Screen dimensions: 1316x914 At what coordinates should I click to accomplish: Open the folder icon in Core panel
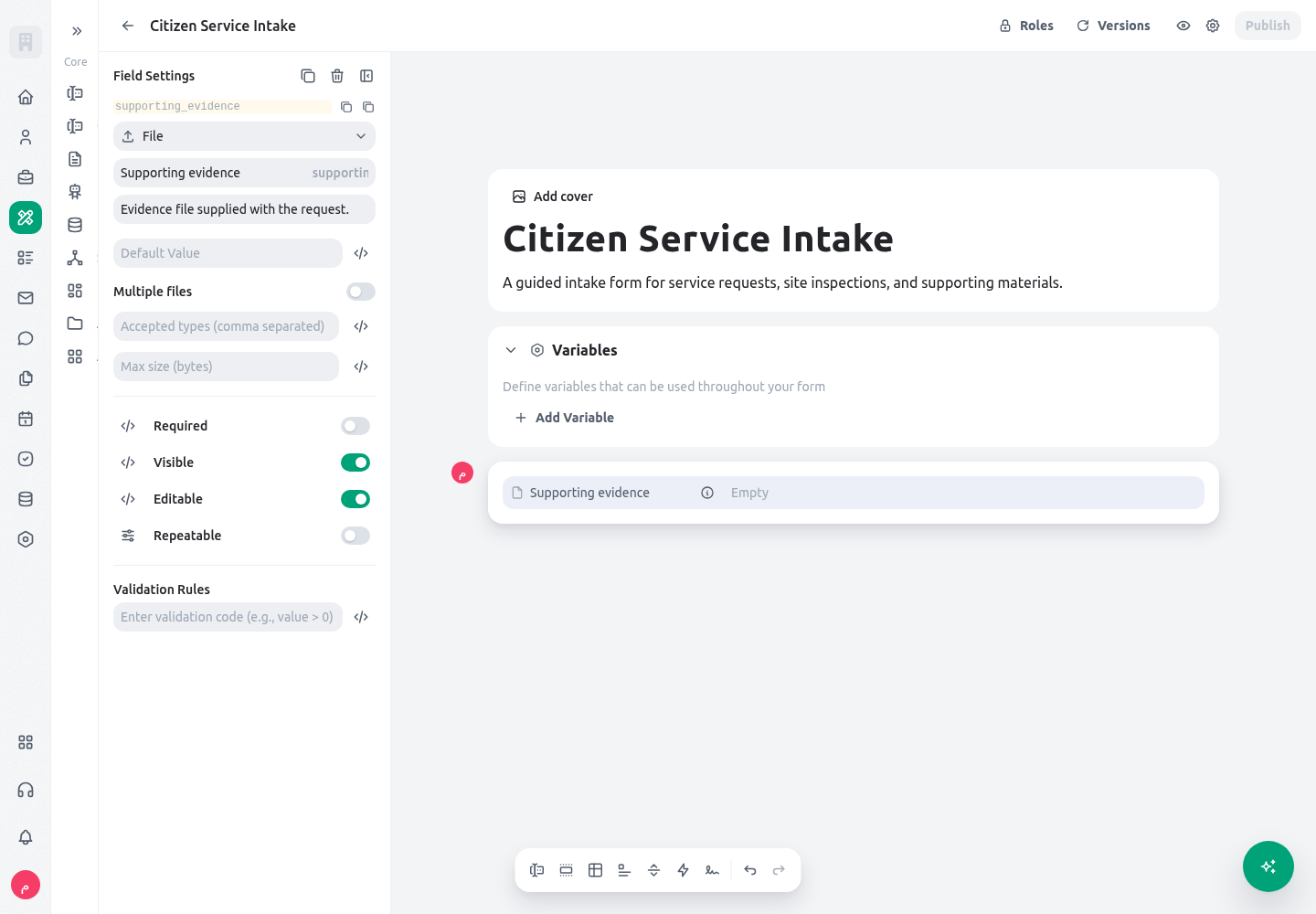point(75,324)
